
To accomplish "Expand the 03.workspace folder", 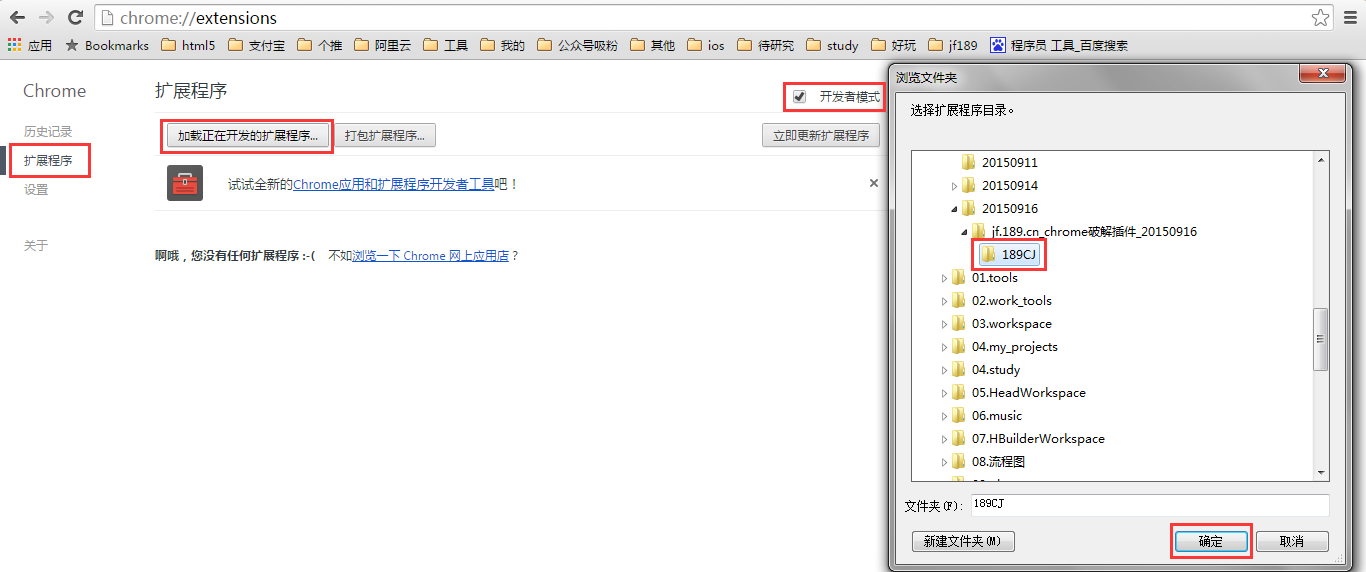I will 944,324.
